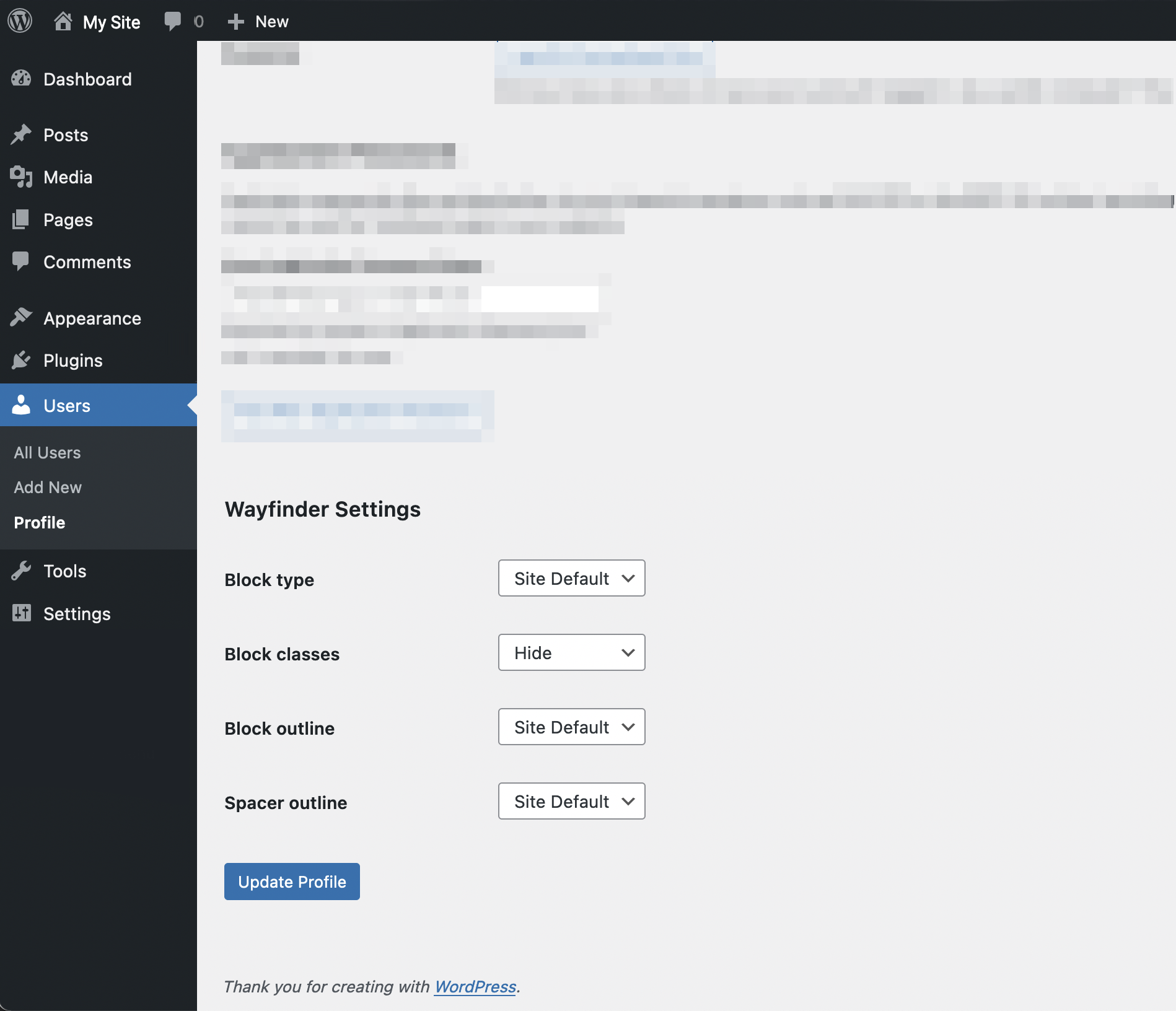Image resolution: width=1176 pixels, height=1011 pixels.
Task: Go to All Users submenu
Action: pyautogui.click(x=47, y=453)
